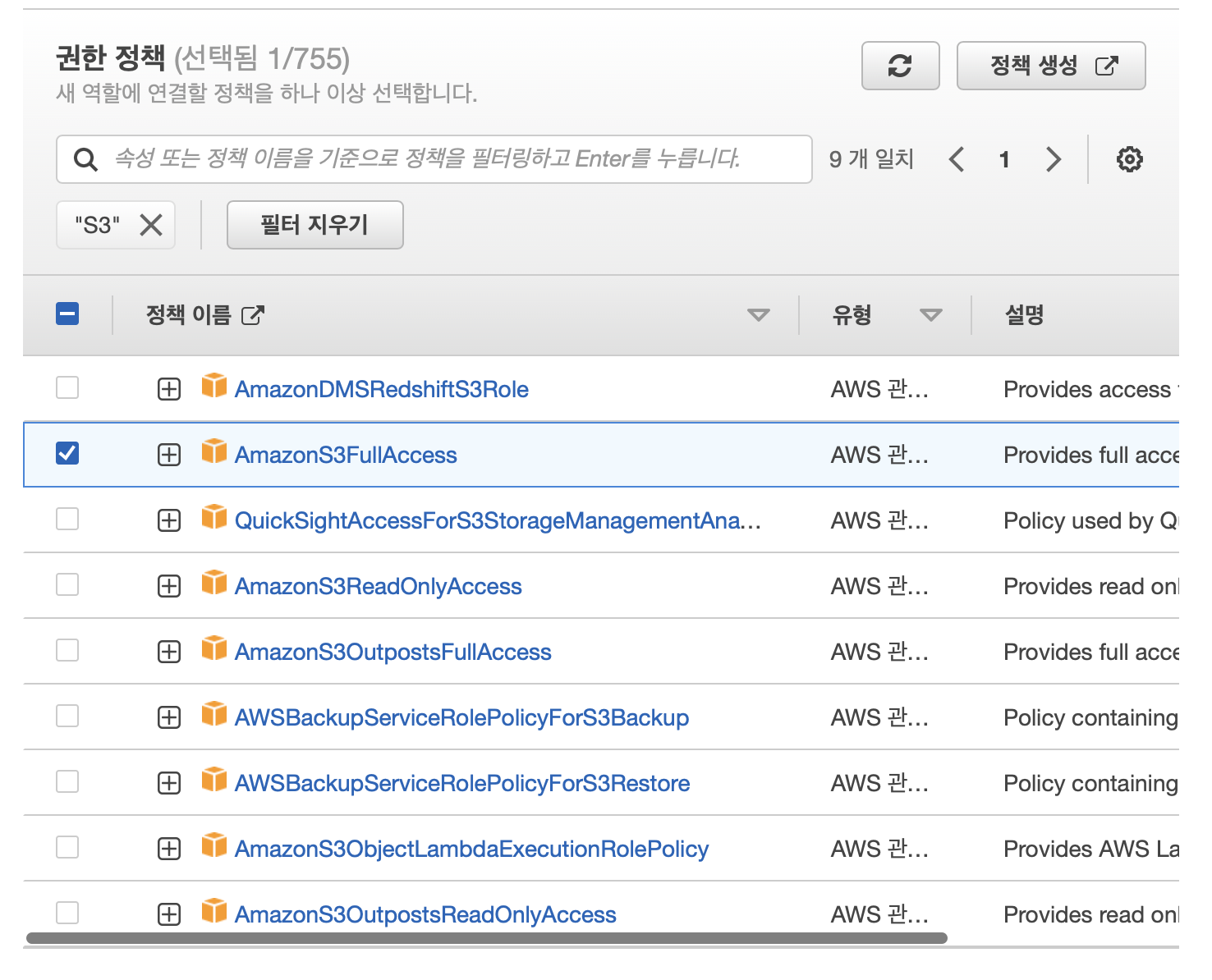The width and height of the screenshot is (1212, 980).
Task: Expand AmazonS3OutpostsReadOnlyAccess policy details
Action: click(169, 914)
